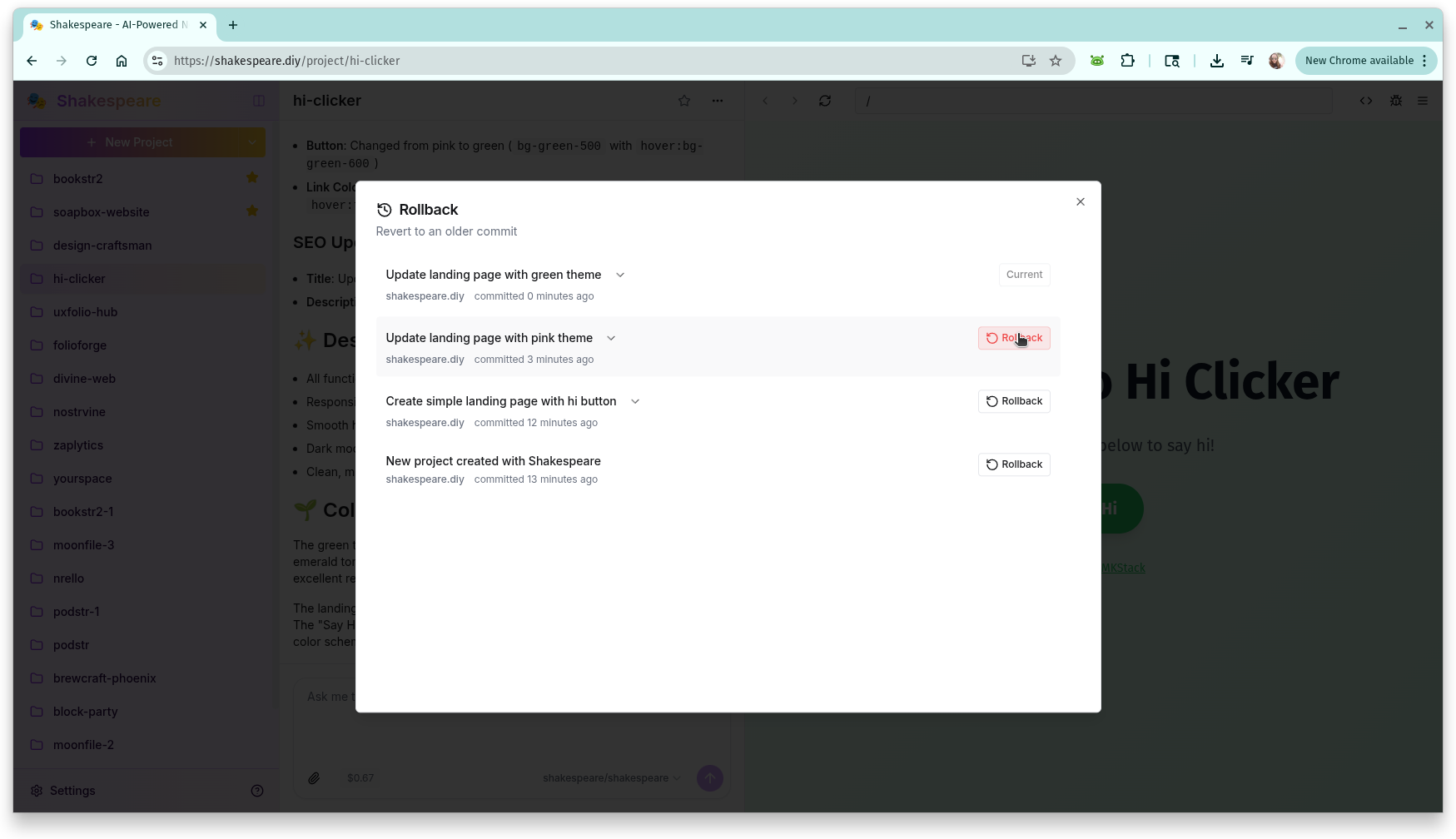
Task: Open the shakespeare/shakespeare model dropdown
Action: 610,777
